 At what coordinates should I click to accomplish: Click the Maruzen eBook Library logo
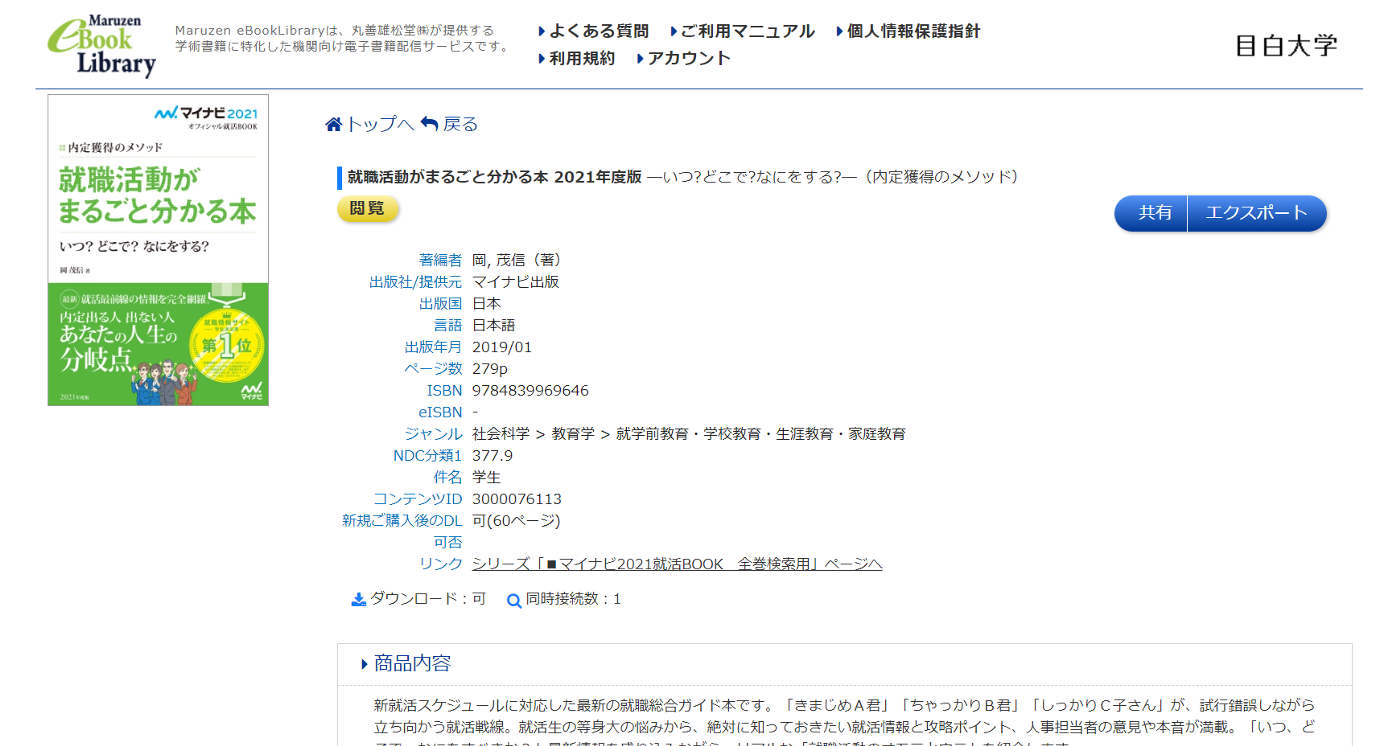(101, 46)
